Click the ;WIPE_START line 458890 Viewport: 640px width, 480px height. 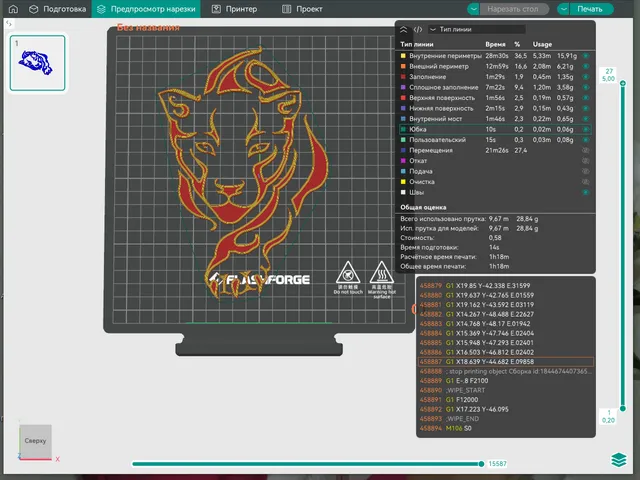(506, 390)
